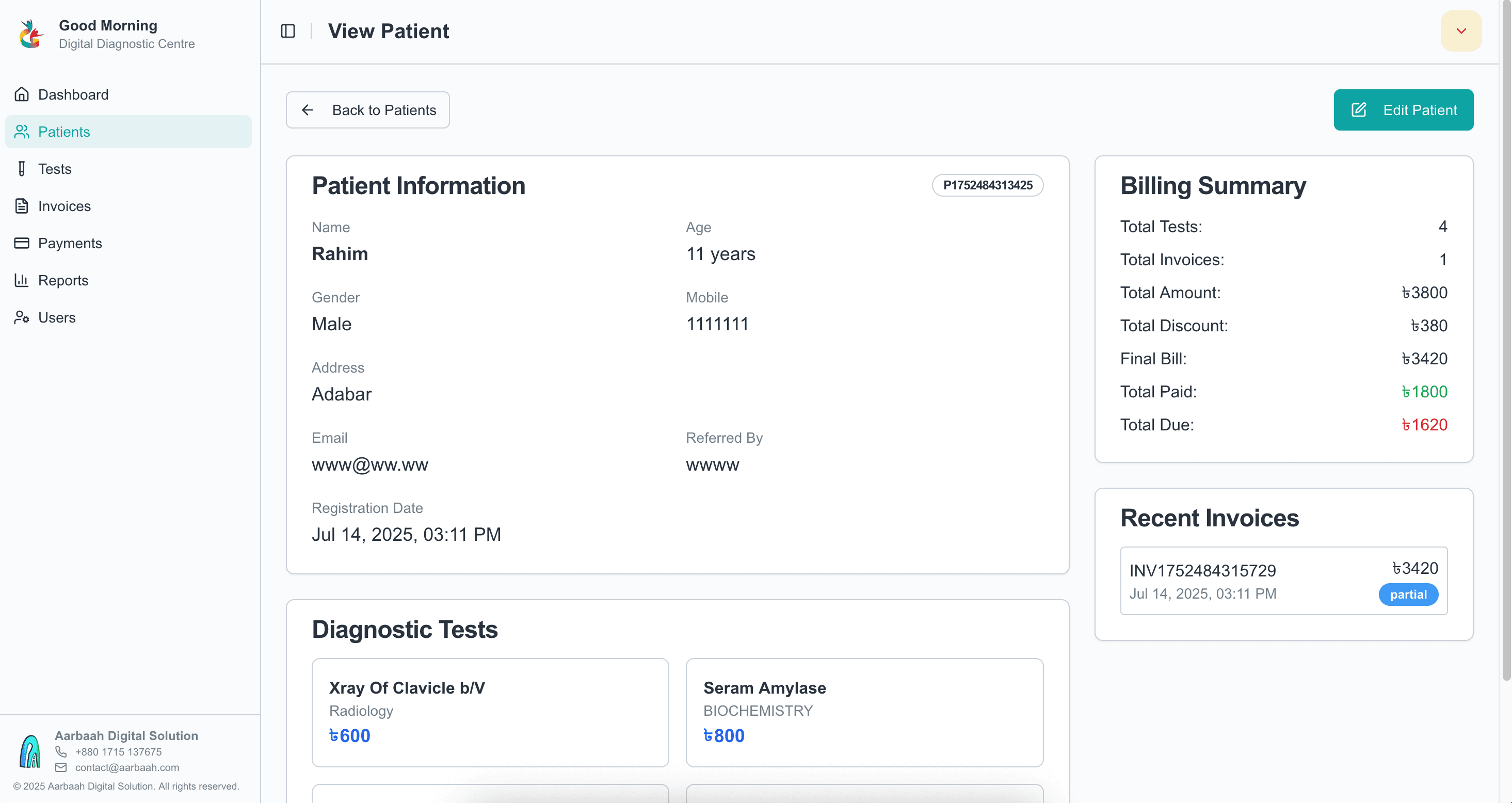Select Patients in sidebar
1512x803 pixels.
tap(128, 132)
